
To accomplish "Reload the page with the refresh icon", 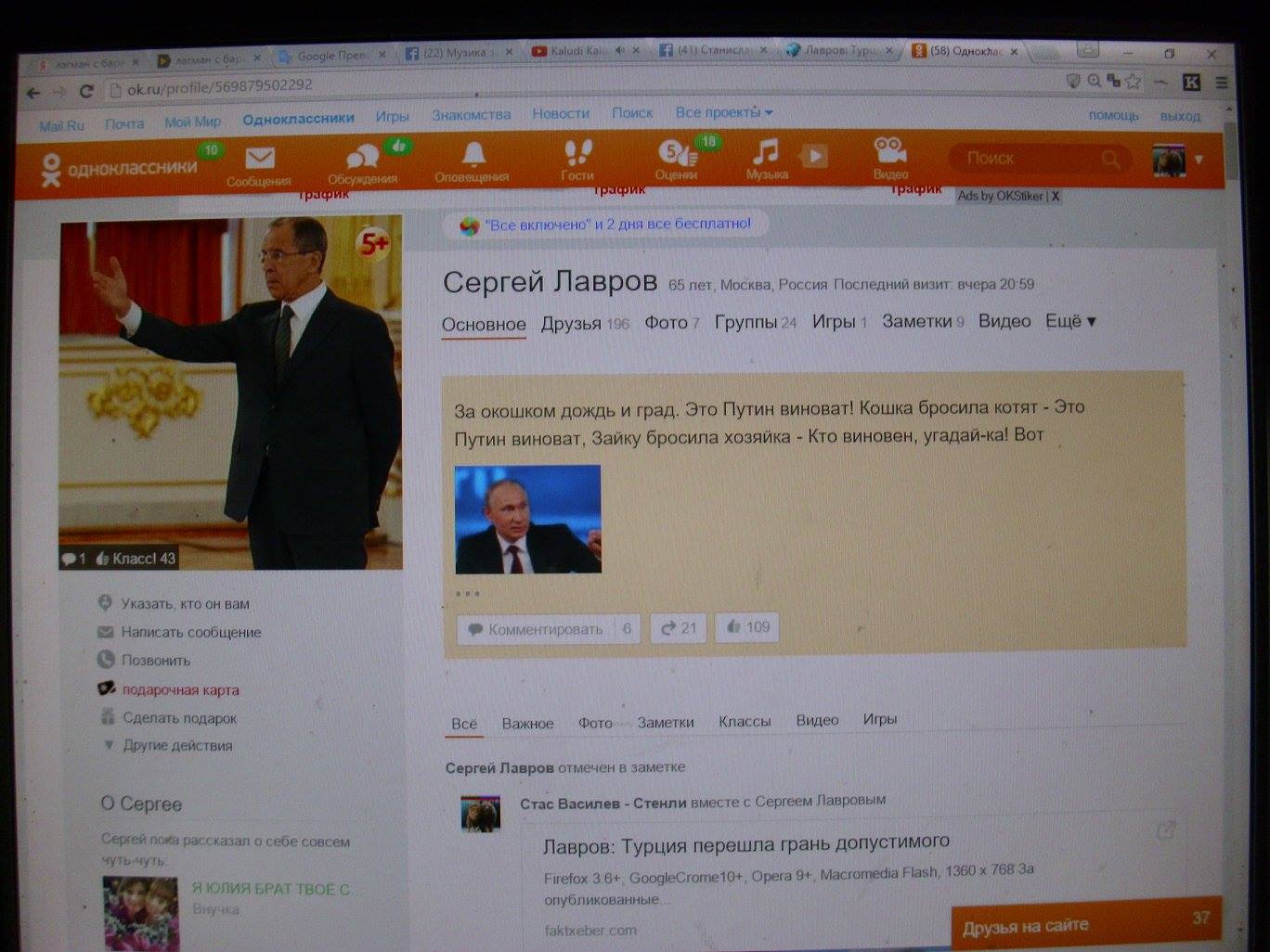I will 86,91.
